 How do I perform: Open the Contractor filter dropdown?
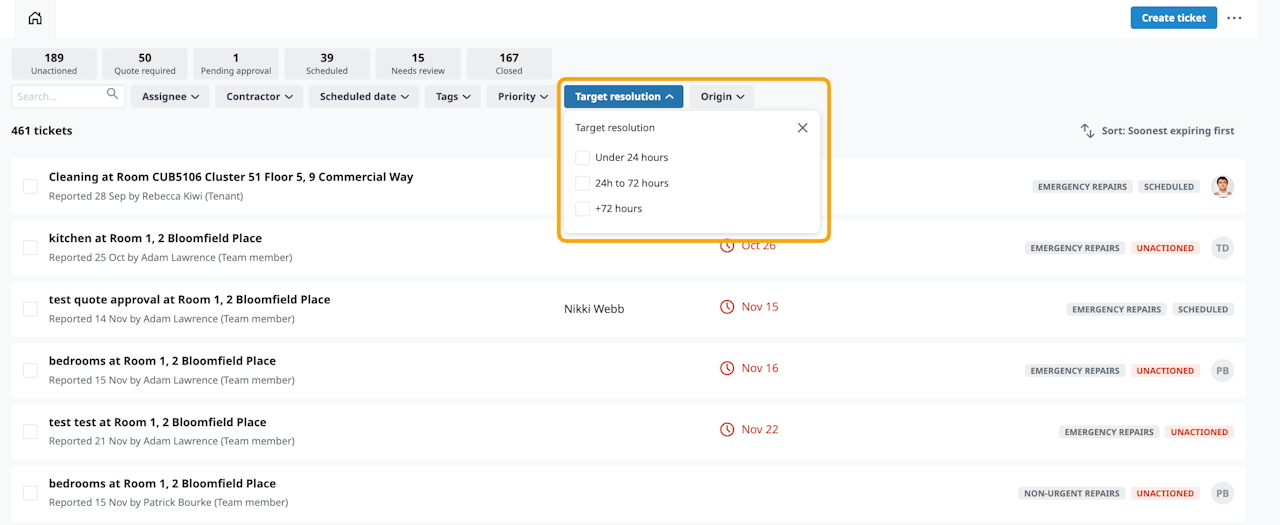pos(259,97)
